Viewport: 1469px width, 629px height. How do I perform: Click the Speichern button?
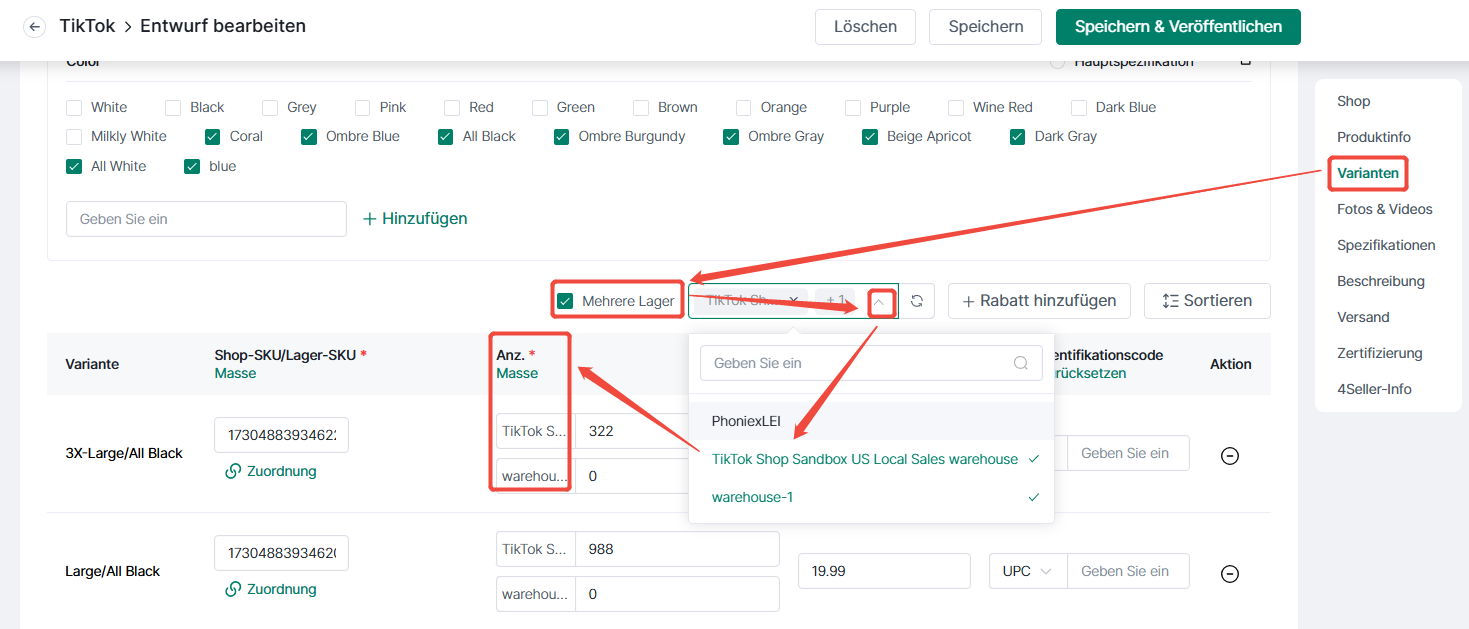click(x=985, y=27)
